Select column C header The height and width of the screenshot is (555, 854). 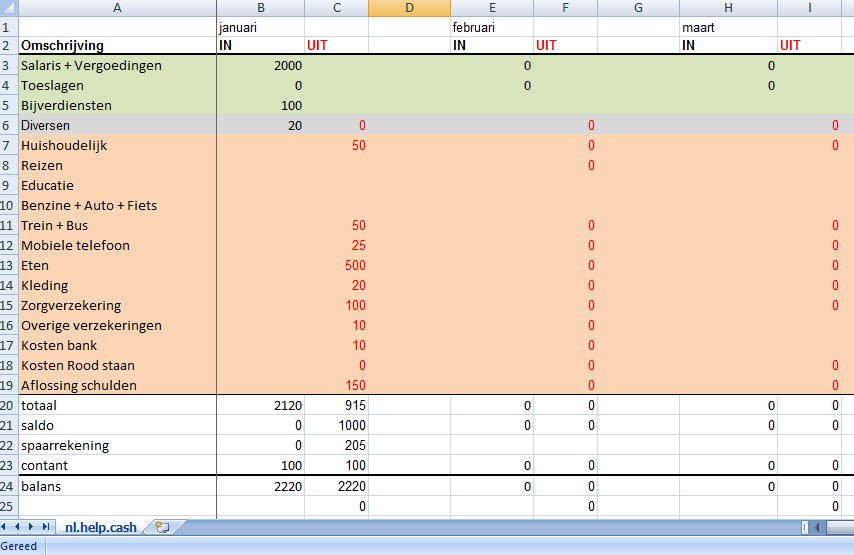coord(337,8)
